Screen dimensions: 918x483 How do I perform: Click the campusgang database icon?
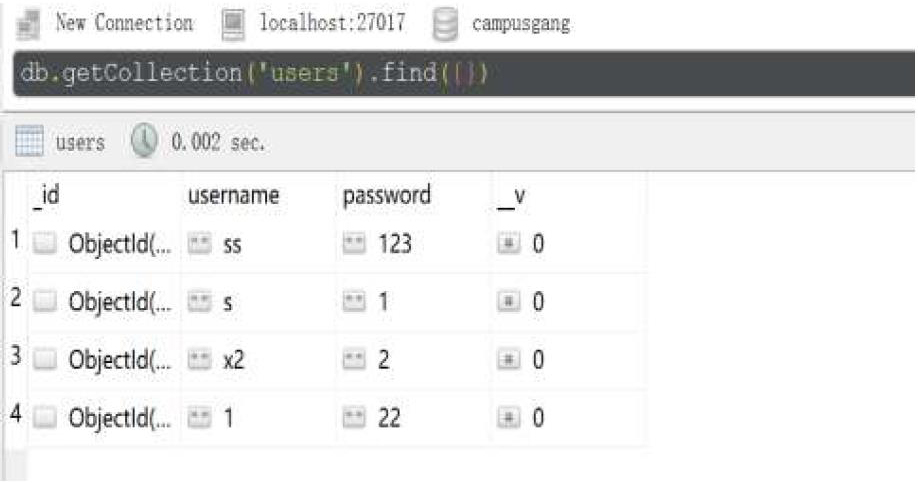[x=444, y=25]
